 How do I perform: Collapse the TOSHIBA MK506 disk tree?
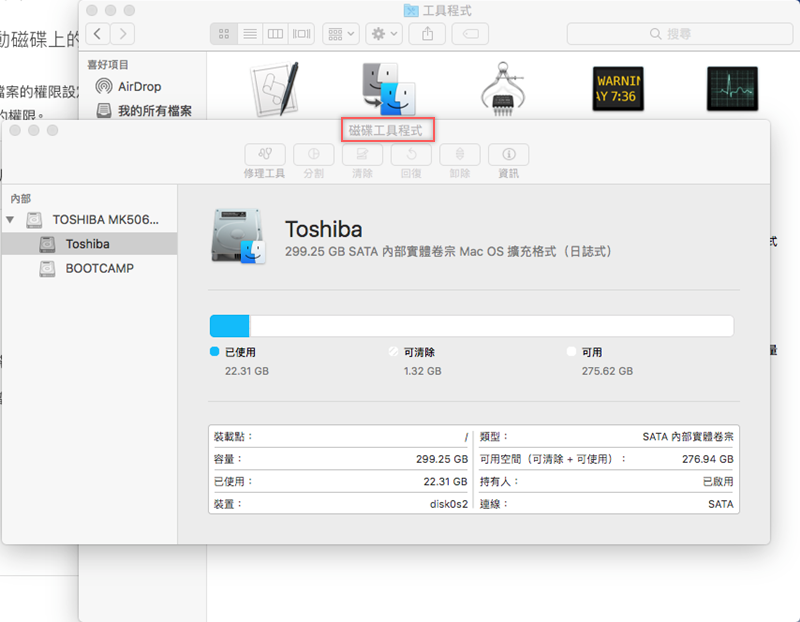point(10,220)
